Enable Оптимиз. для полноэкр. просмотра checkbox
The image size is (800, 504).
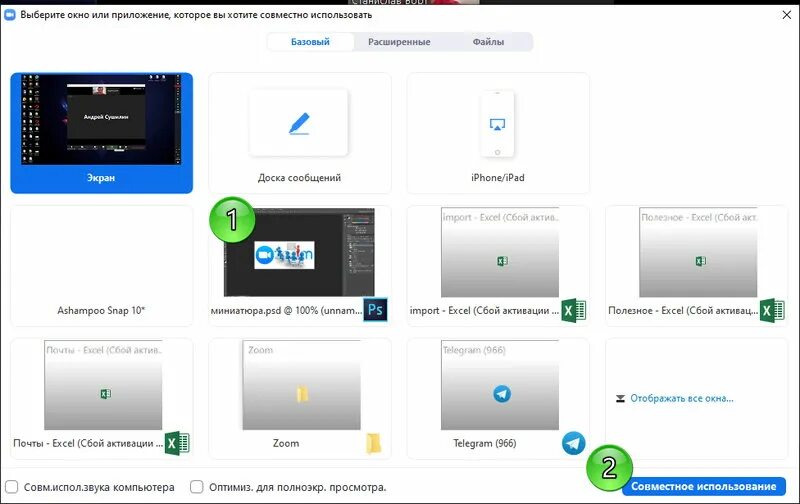coord(196,487)
